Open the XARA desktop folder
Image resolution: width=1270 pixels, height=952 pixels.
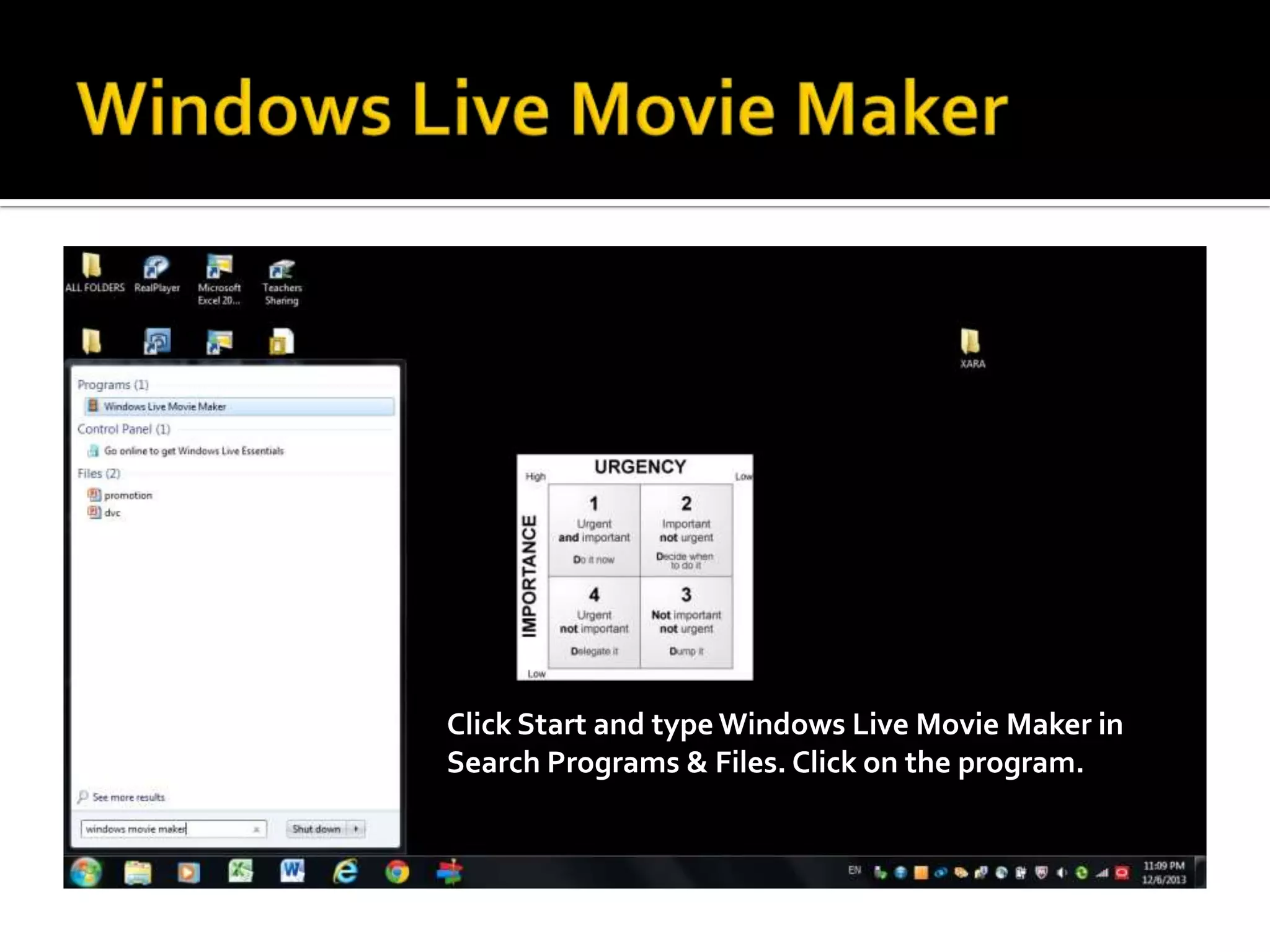tap(972, 349)
